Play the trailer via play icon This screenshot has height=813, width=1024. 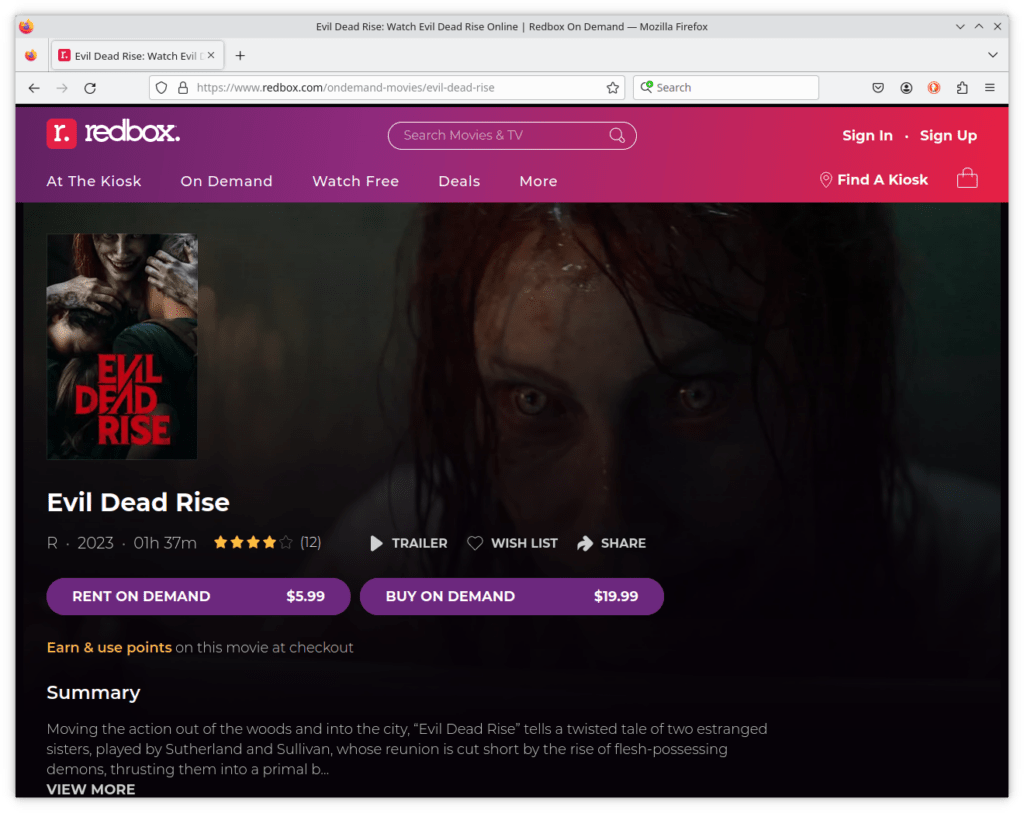376,543
